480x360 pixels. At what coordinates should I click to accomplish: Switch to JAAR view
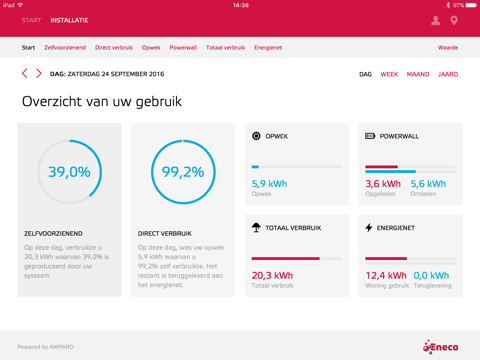(448, 74)
